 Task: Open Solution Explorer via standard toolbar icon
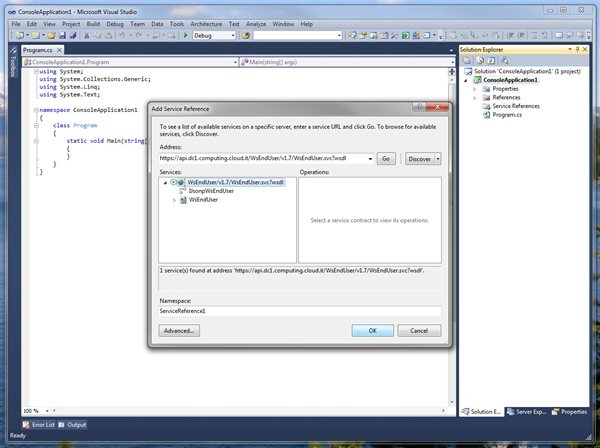tap(352, 36)
